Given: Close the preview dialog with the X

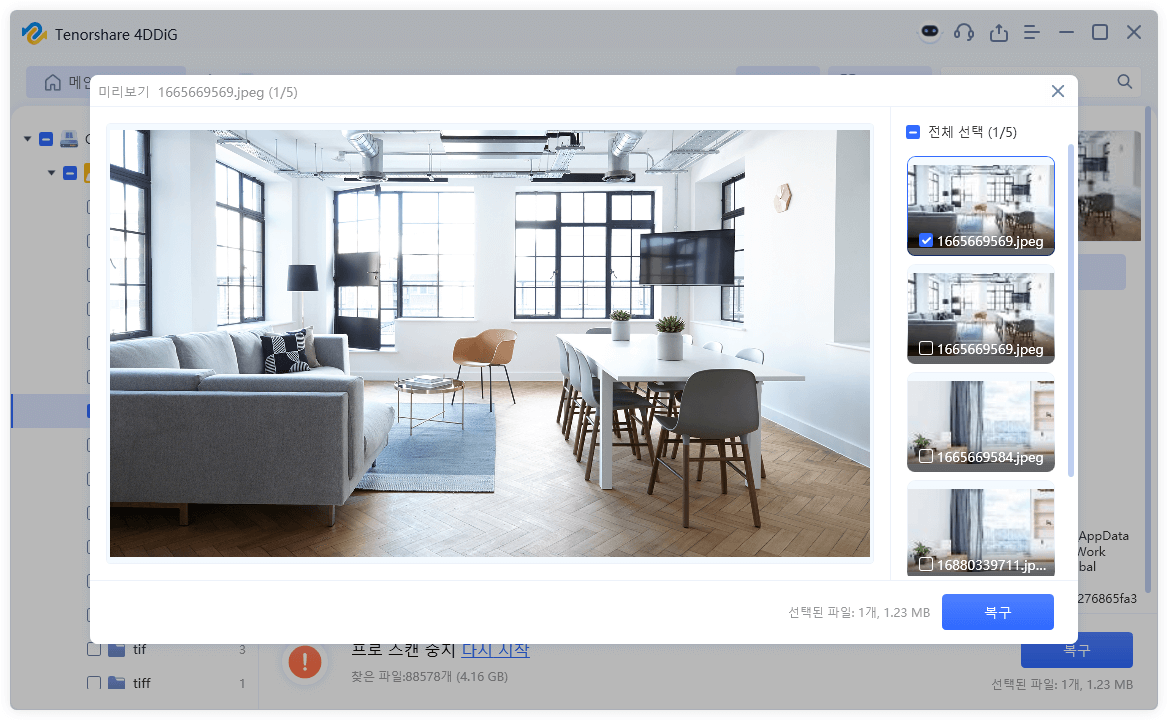Looking at the screenshot, I should coord(1058,91).
